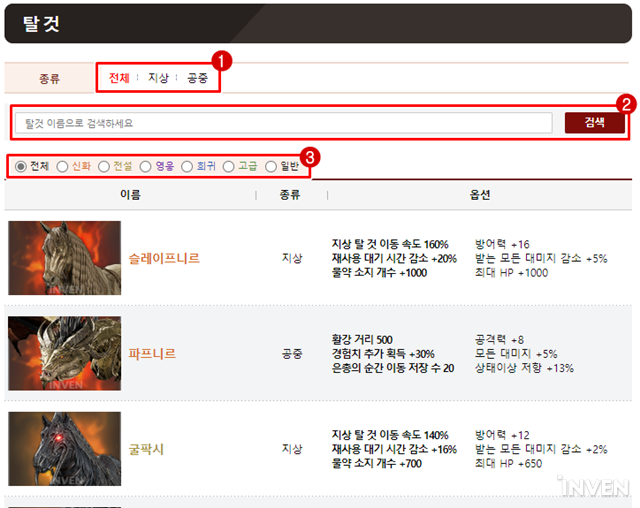Click the 파프니르 name link
Image resolution: width=640 pixels, height=508 pixels.
click(152, 354)
